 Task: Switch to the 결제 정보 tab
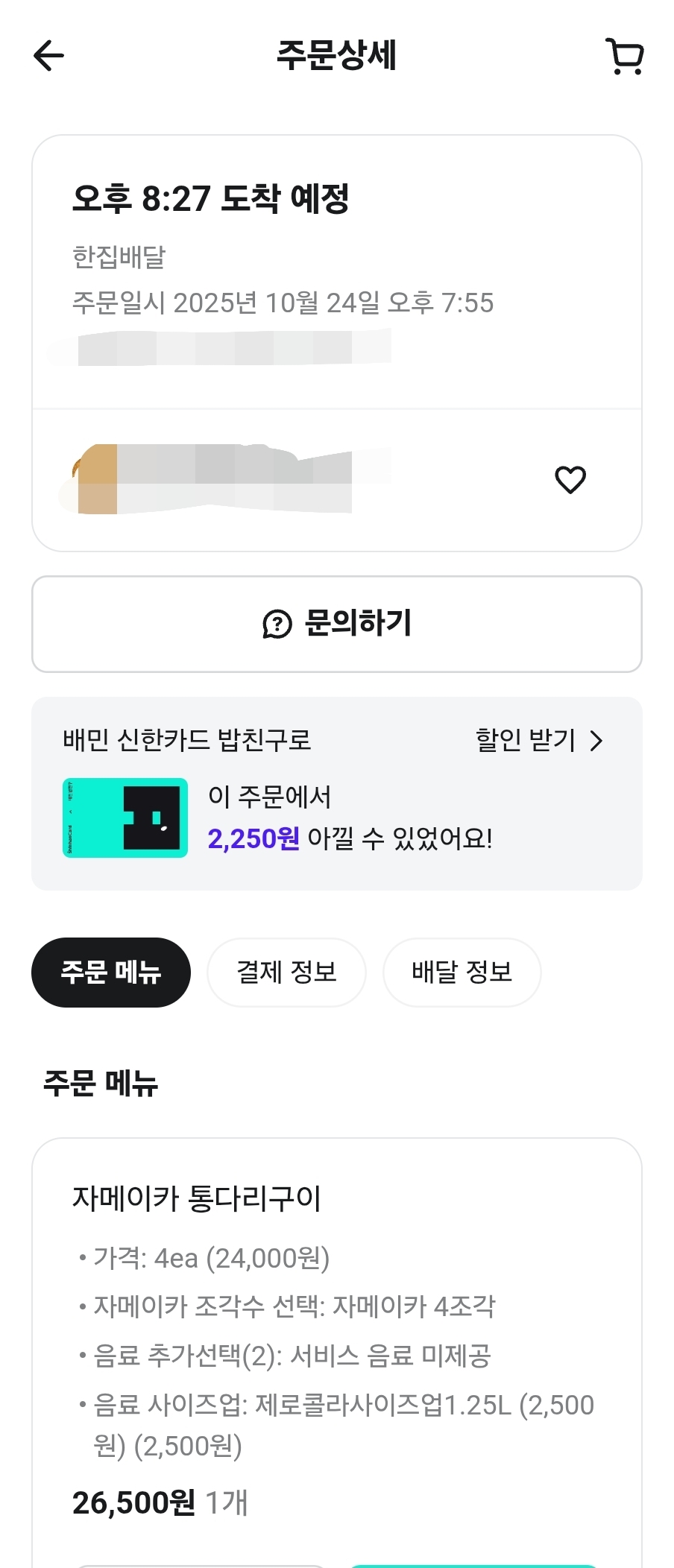pyautogui.click(x=286, y=973)
